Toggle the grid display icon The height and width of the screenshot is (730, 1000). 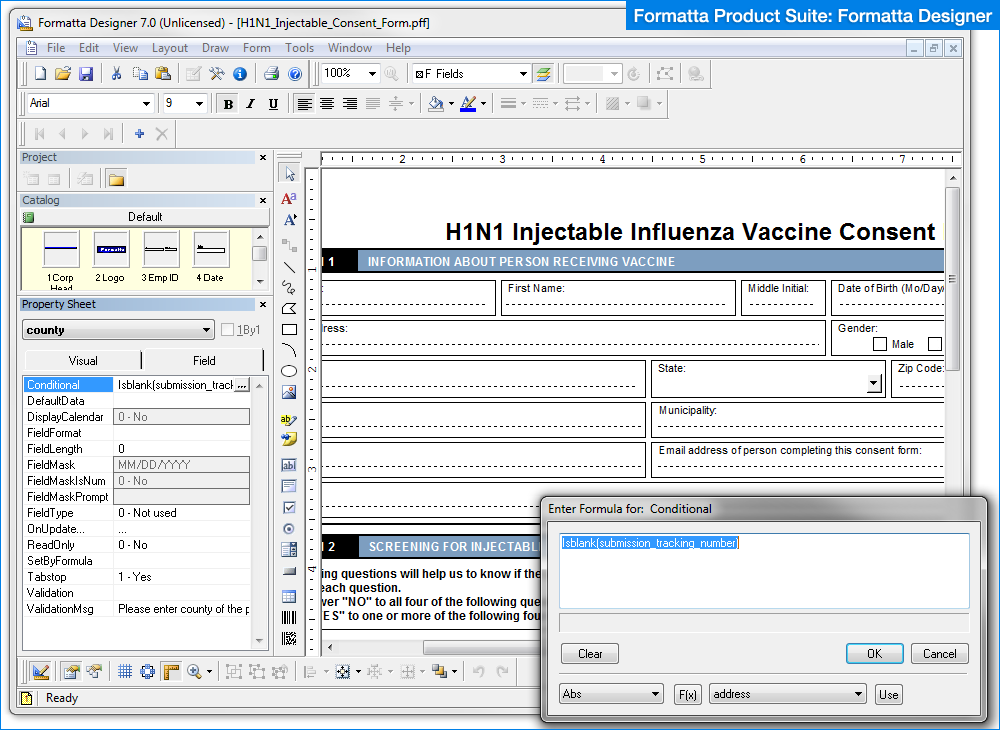pyautogui.click(x=125, y=671)
